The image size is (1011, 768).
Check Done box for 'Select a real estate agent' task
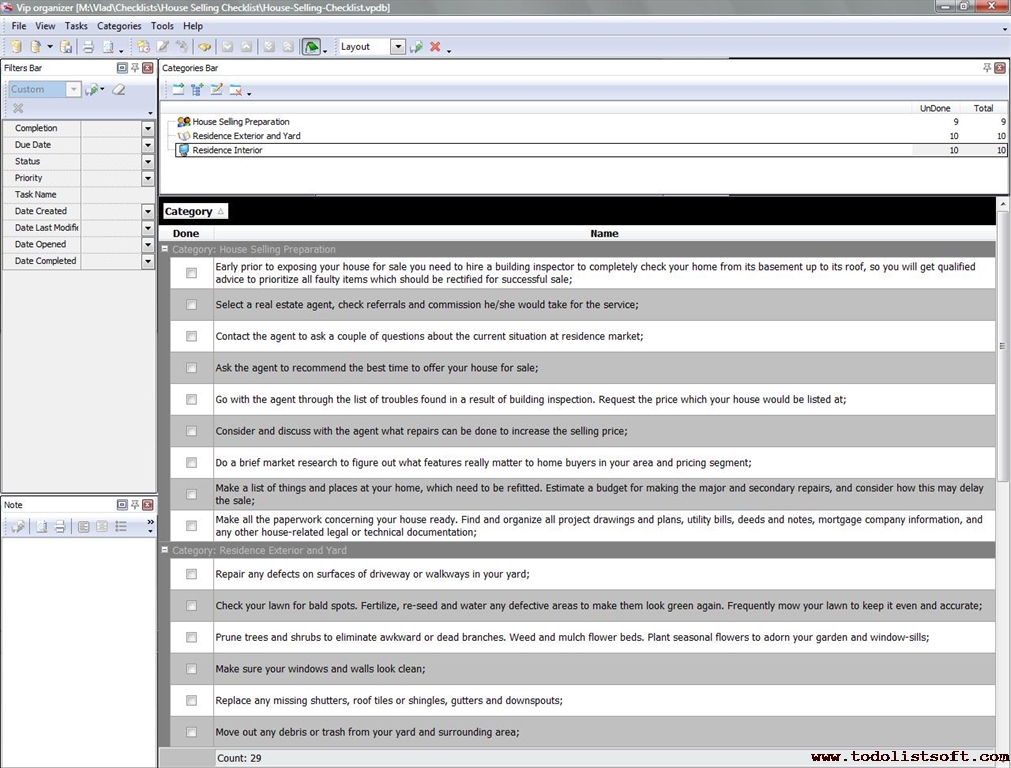pos(191,305)
